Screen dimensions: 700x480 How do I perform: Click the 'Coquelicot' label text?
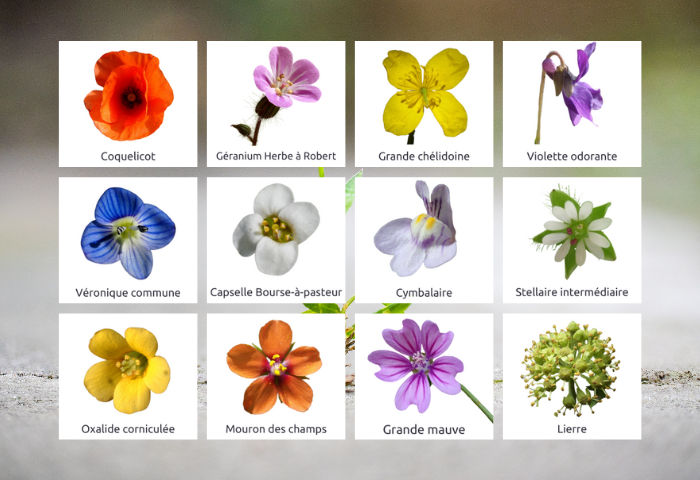coord(128,156)
